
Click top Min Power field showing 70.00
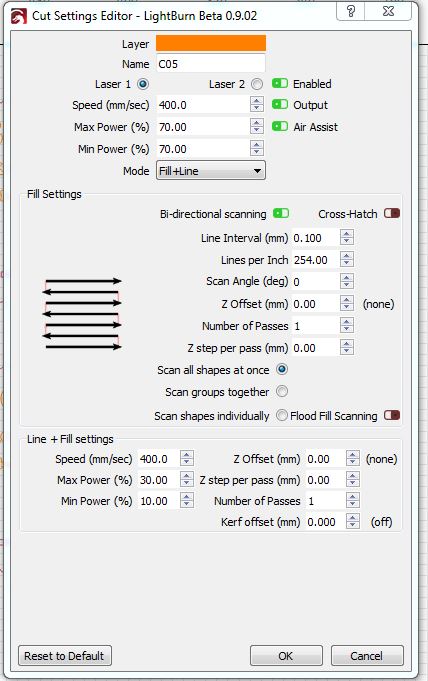point(203,149)
